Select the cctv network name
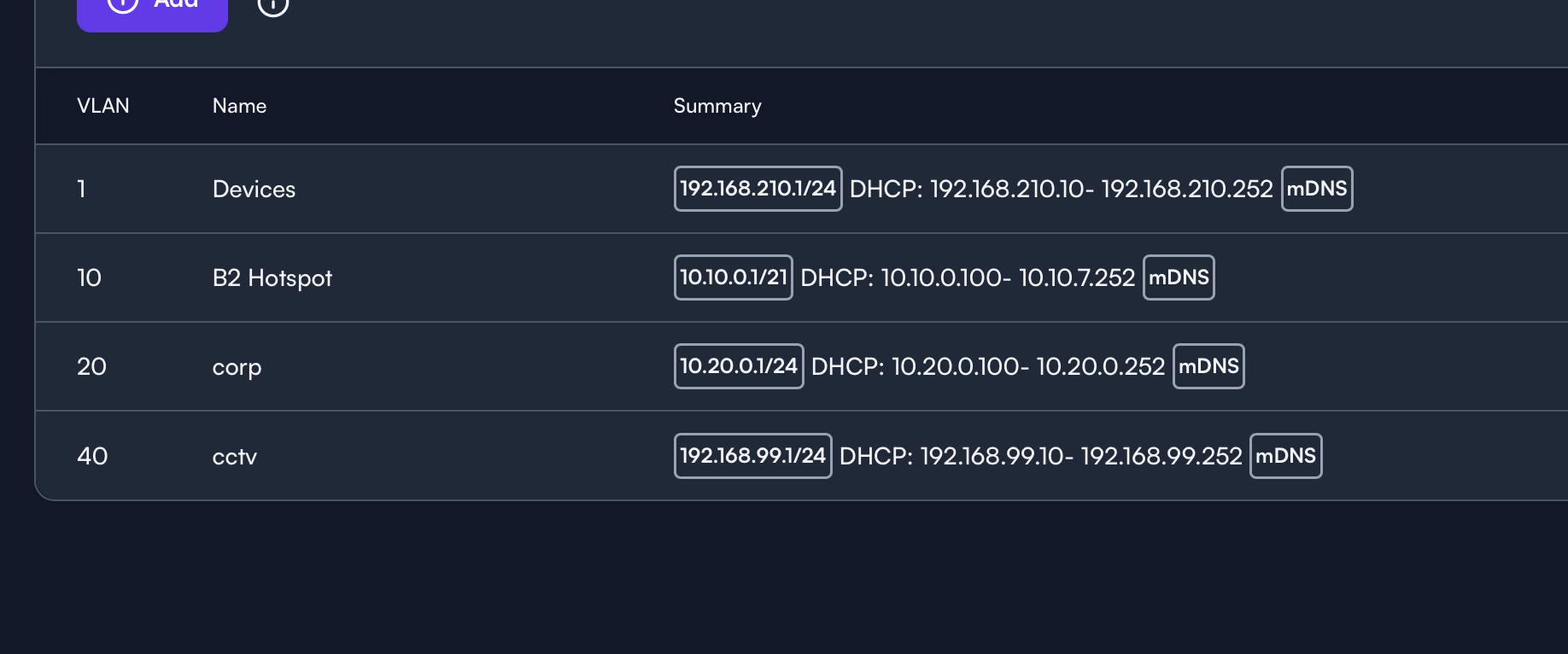 (234, 457)
